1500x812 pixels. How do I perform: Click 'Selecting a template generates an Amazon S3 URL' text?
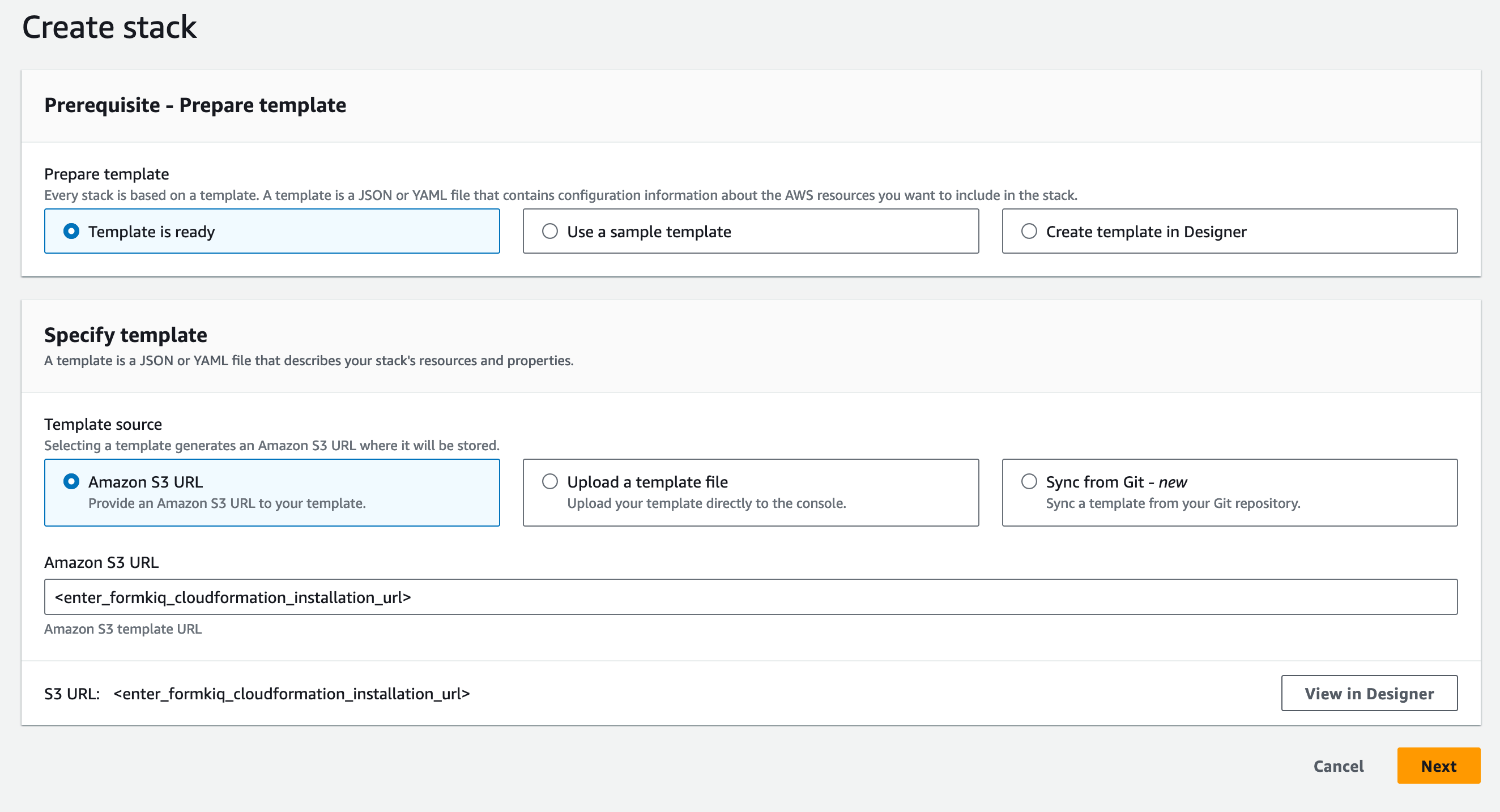[272, 446]
